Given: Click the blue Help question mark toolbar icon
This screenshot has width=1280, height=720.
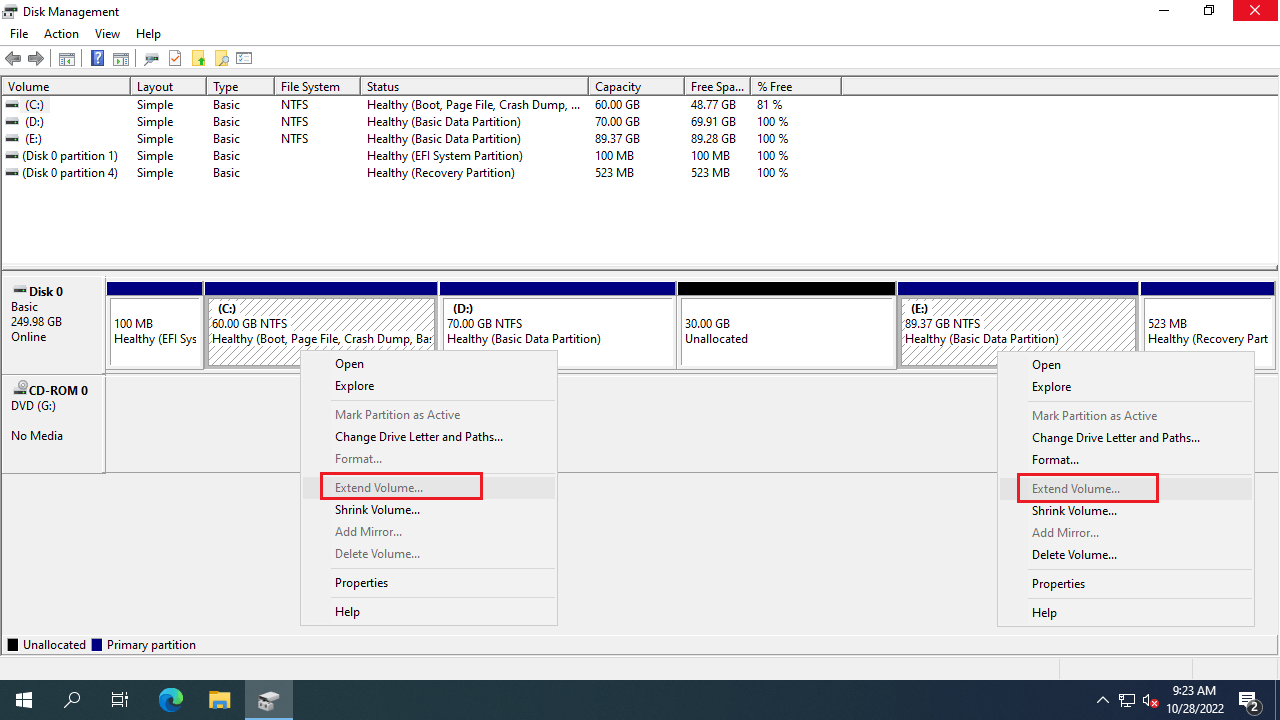Looking at the screenshot, I should tap(97, 59).
